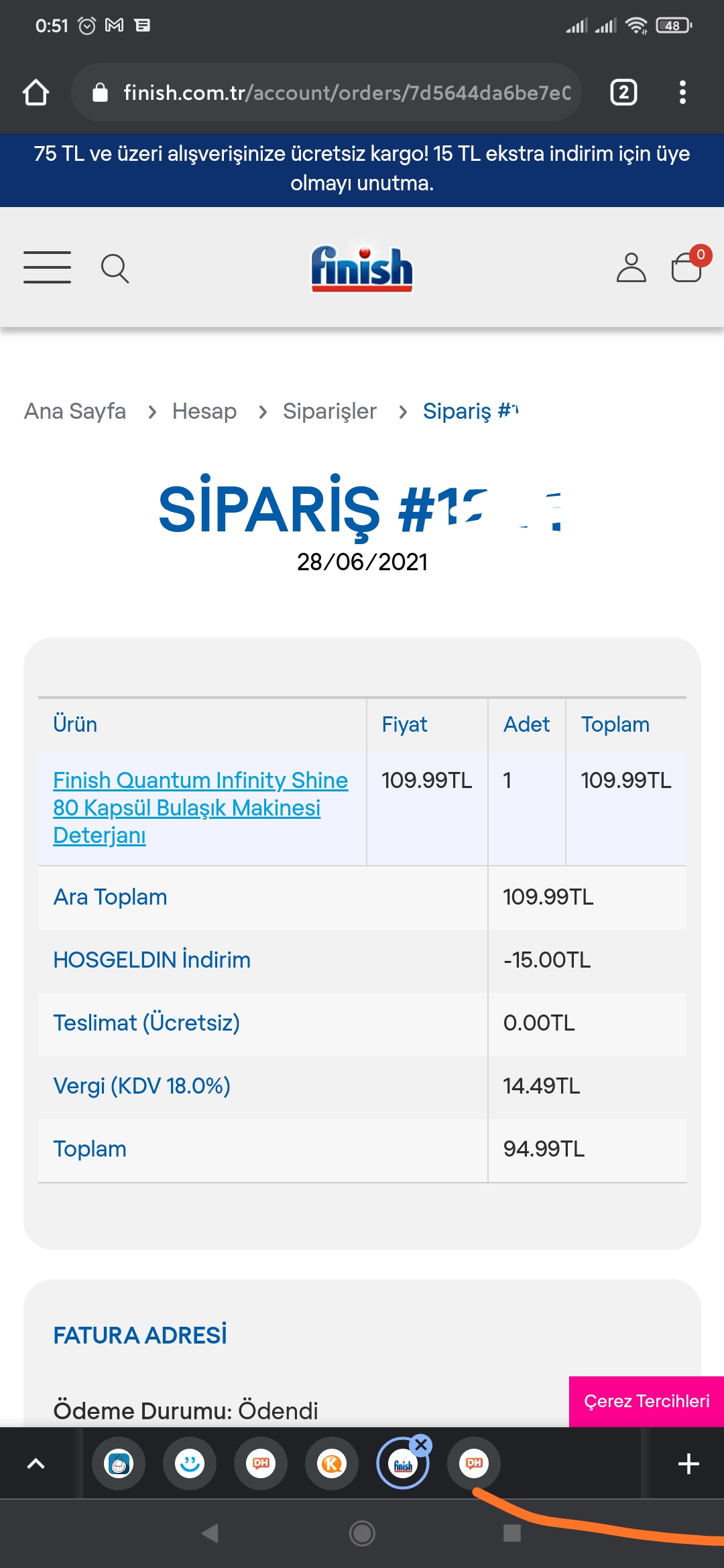Image resolution: width=724 pixels, height=1568 pixels.
Task: Tap the Android back navigation button
Action: coord(210,1533)
